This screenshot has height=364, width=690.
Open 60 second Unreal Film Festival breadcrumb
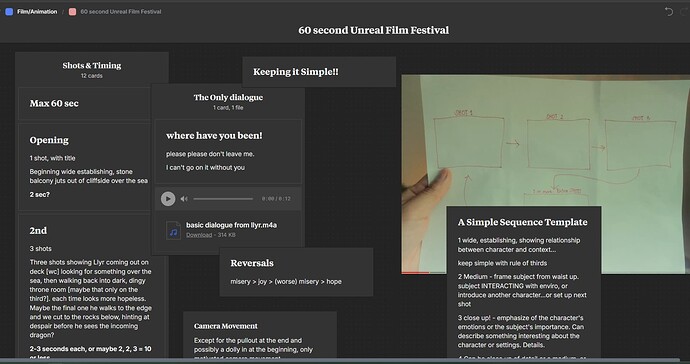click(x=121, y=12)
